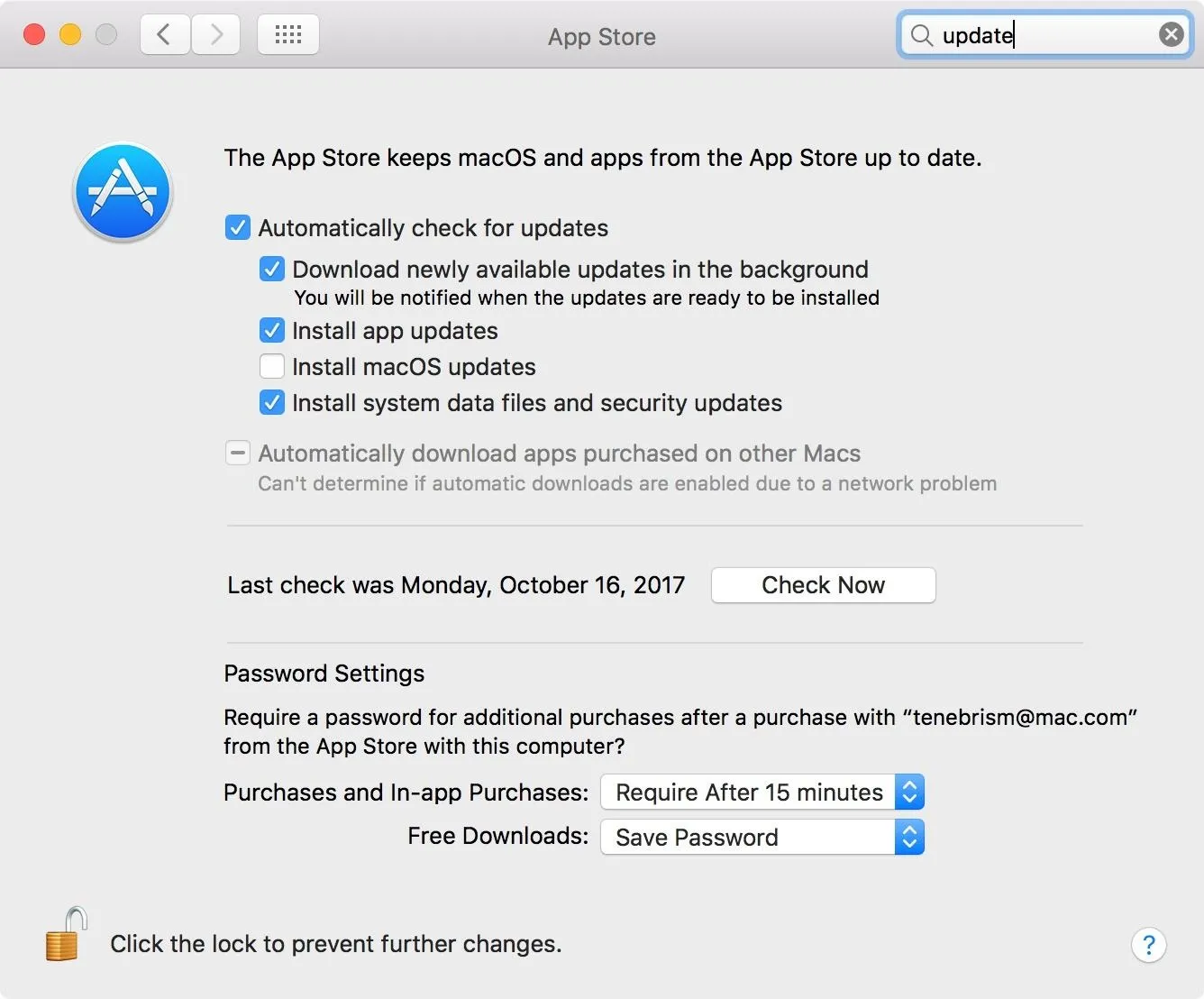Click the red close window button
This screenshot has height=999, width=1204.
coord(34,35)
